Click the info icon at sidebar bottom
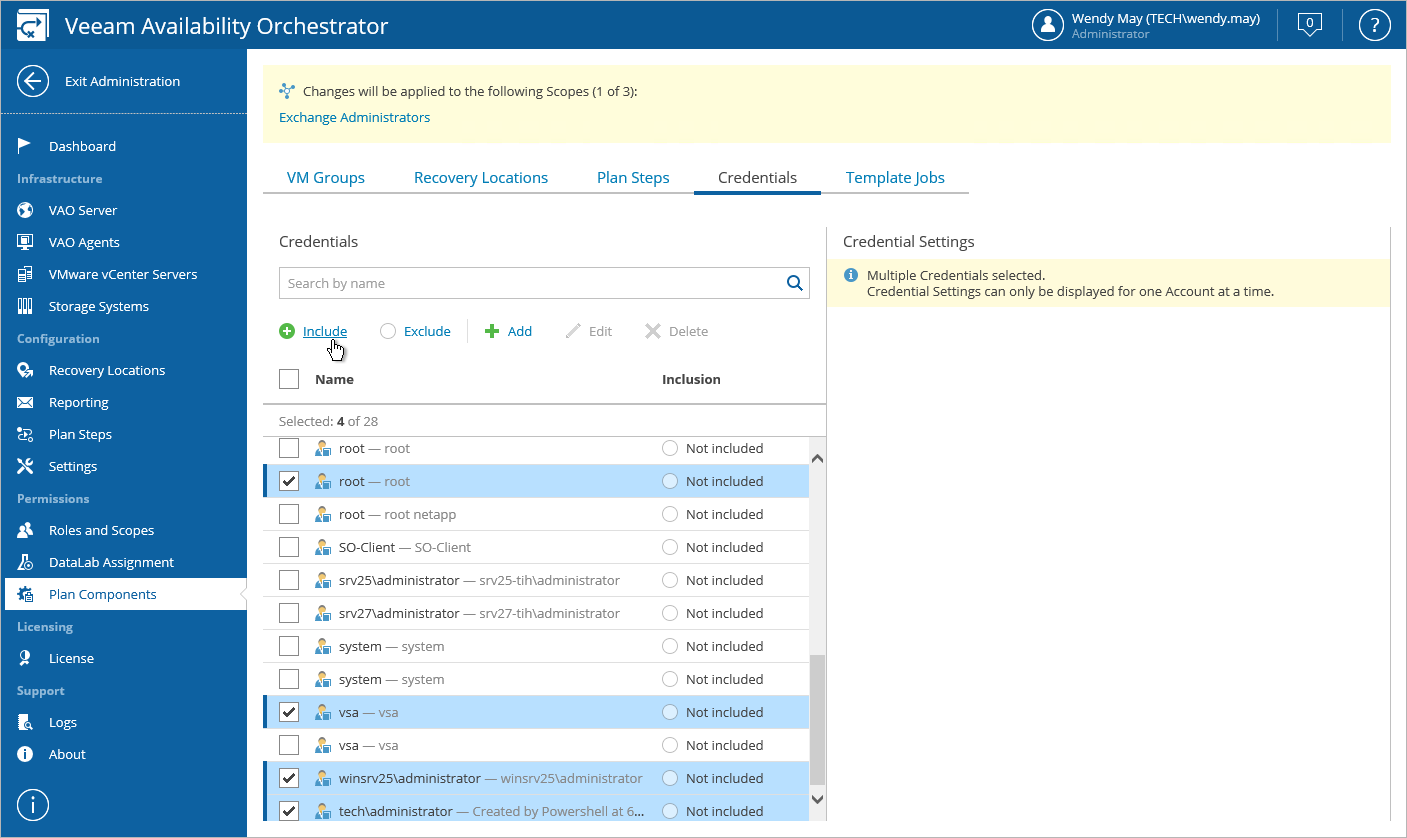Viewport: 1407px width, 838px height. tap(33, 804)
